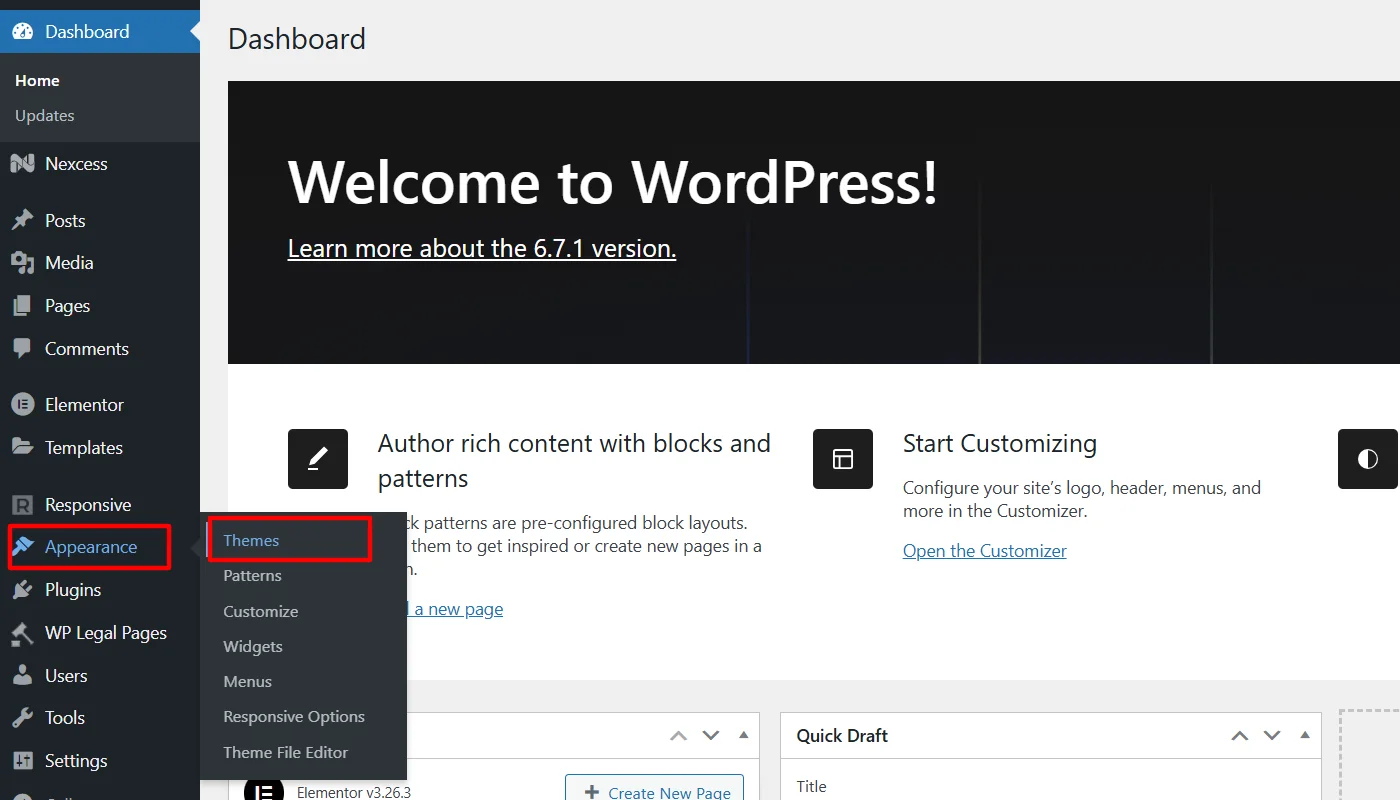Click the Quick Draft widget title
The width and height of the screenshot is (1400, 800).
pyautogui.click(x=842, y=735)
